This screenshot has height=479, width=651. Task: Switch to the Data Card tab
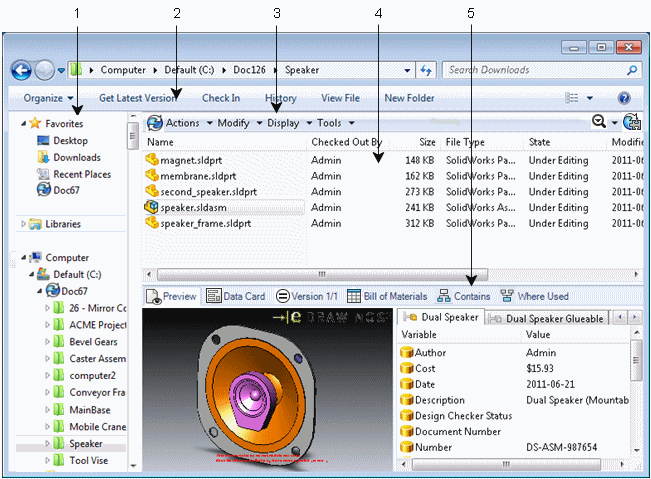[235, 296]
